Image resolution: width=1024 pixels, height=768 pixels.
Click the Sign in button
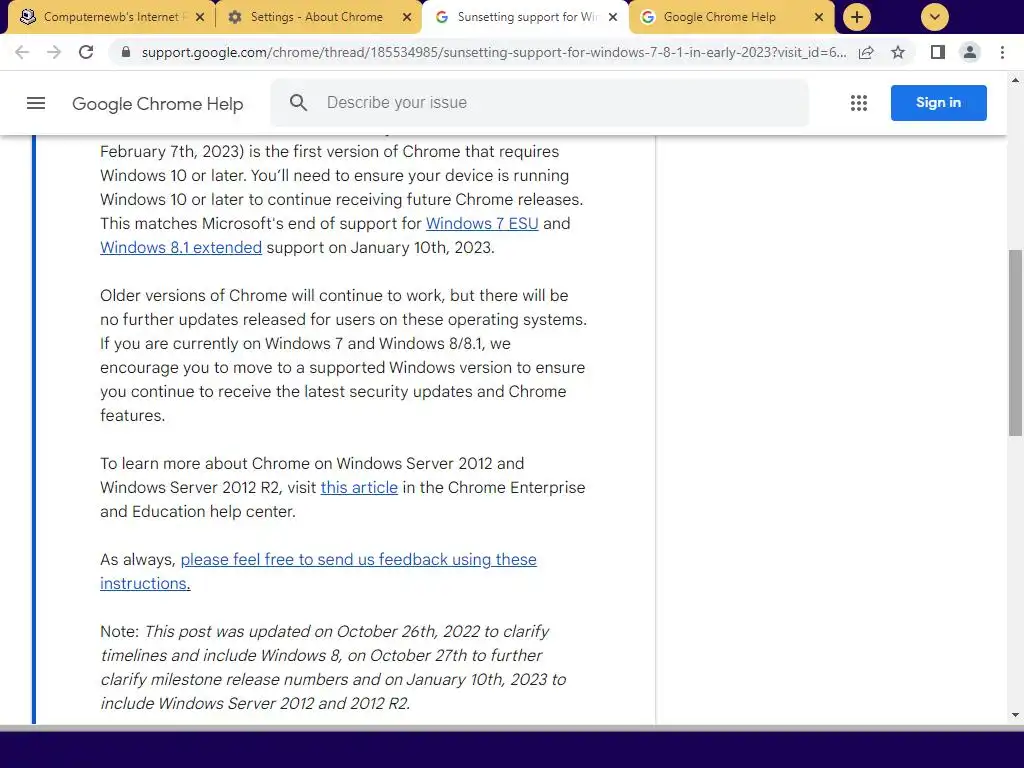938,103
